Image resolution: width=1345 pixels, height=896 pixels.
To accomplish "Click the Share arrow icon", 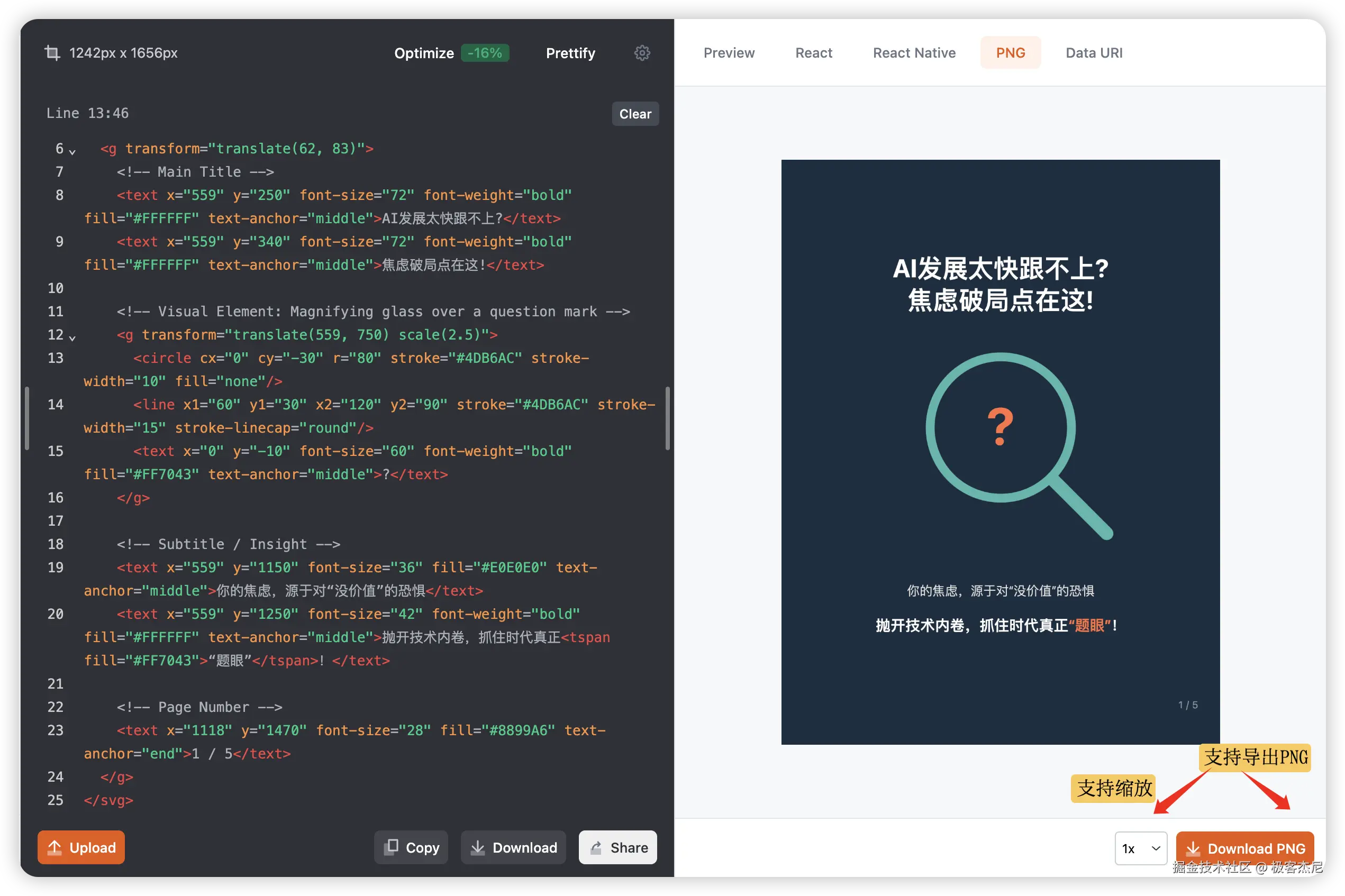I will click(x=596, y=847).
